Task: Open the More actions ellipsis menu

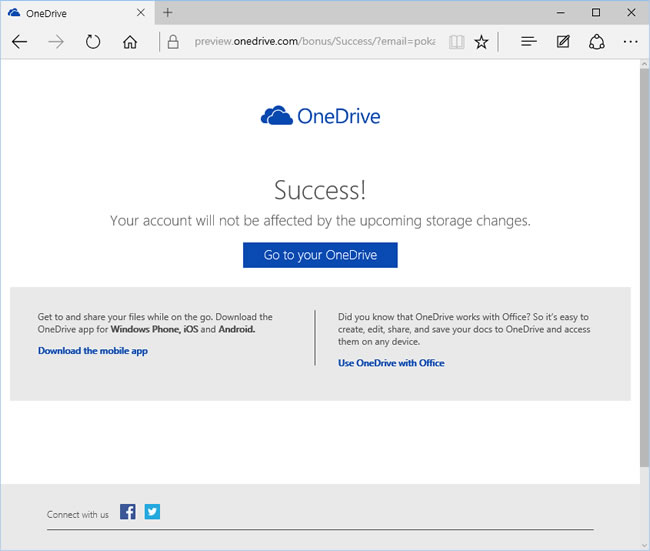Action: [x=631, y=42]
